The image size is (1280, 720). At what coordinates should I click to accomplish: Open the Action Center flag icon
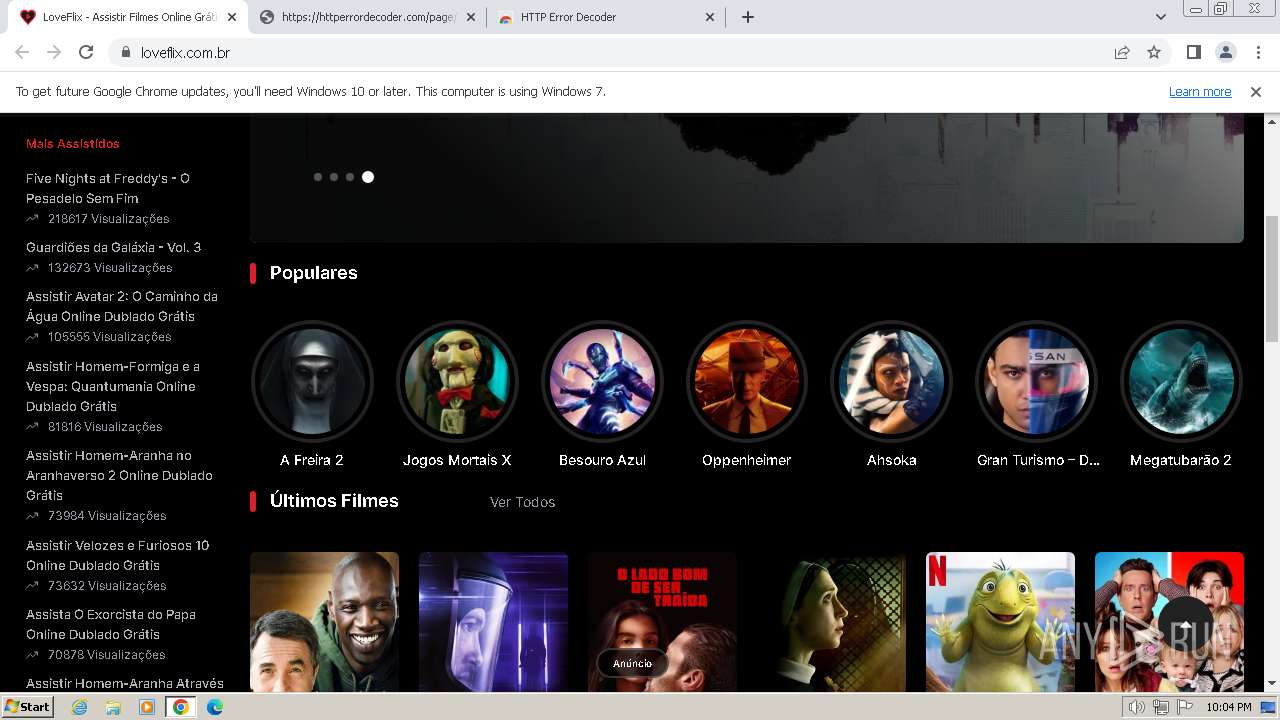tap(1184, 707)
